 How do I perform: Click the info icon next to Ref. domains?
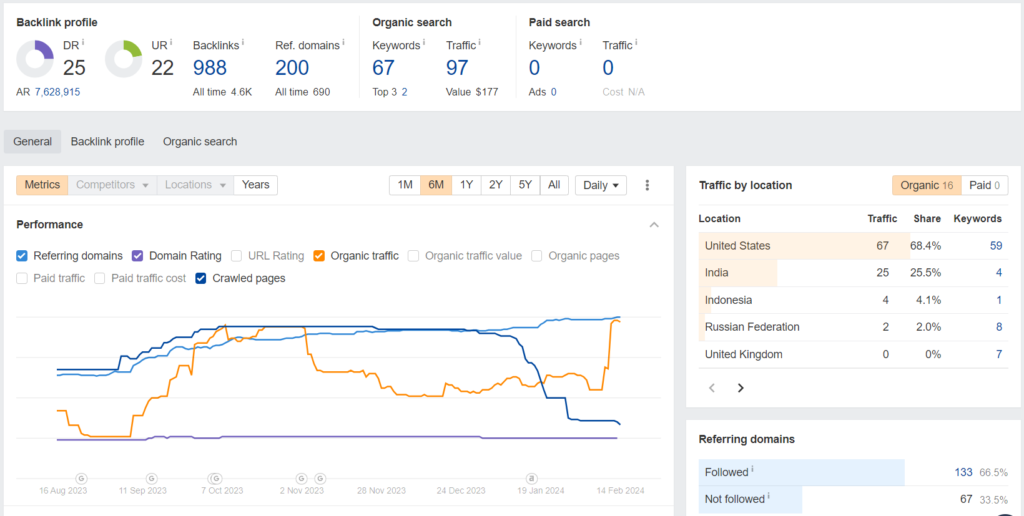pos(343,42)
